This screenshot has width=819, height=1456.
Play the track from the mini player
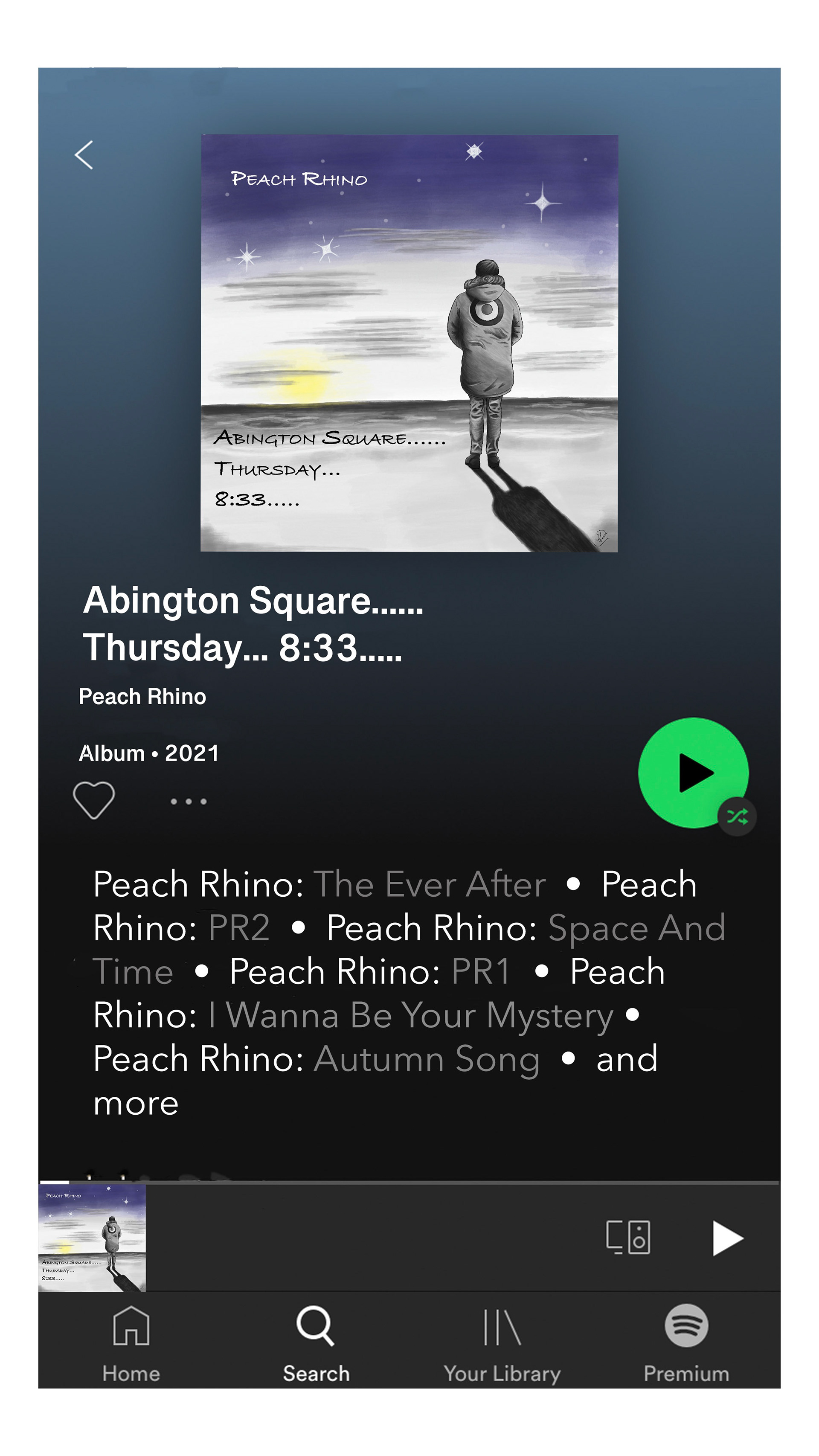click(727, 1238)
